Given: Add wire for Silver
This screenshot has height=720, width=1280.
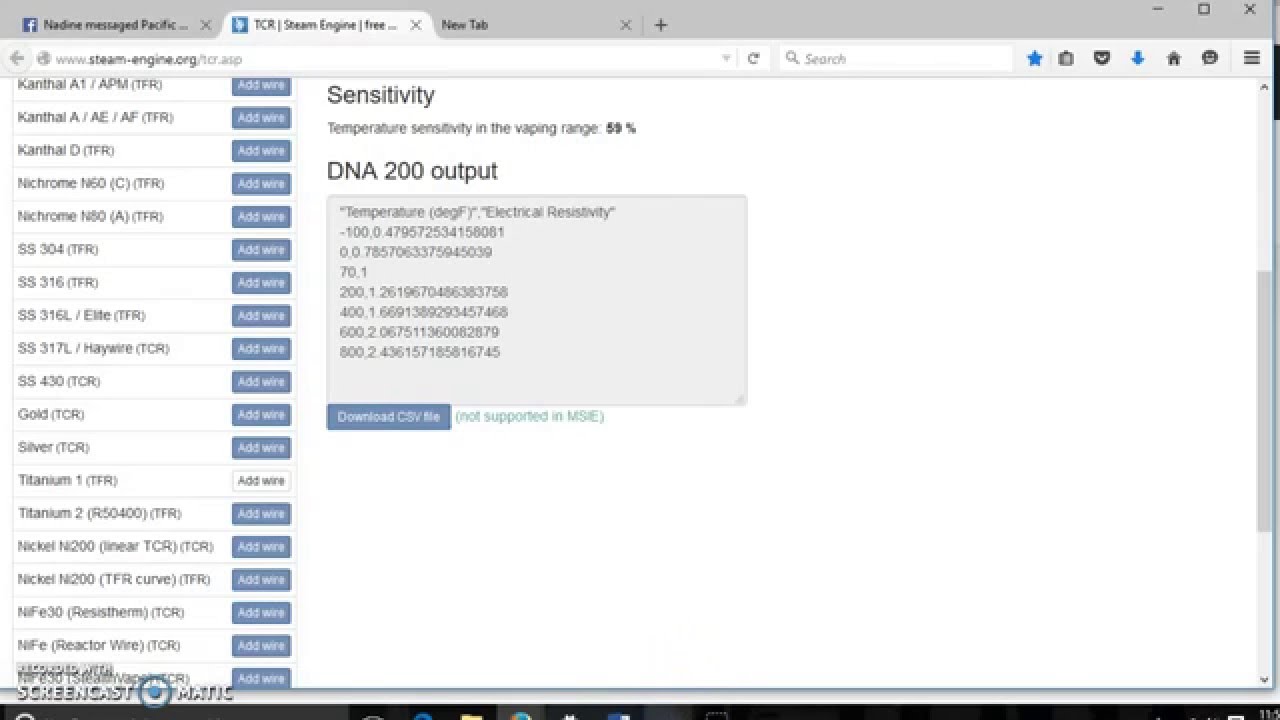Looking at the screenshot, I should pos(261,448).
